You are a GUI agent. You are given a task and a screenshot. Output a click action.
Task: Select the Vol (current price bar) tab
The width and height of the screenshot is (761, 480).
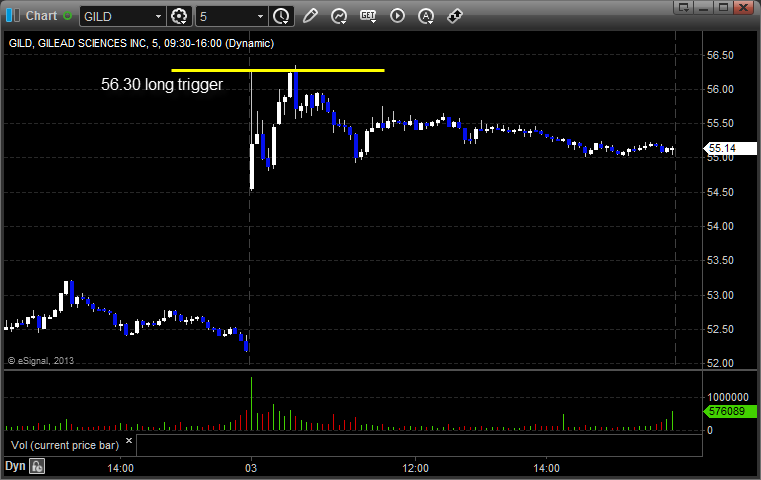(65, 446)
